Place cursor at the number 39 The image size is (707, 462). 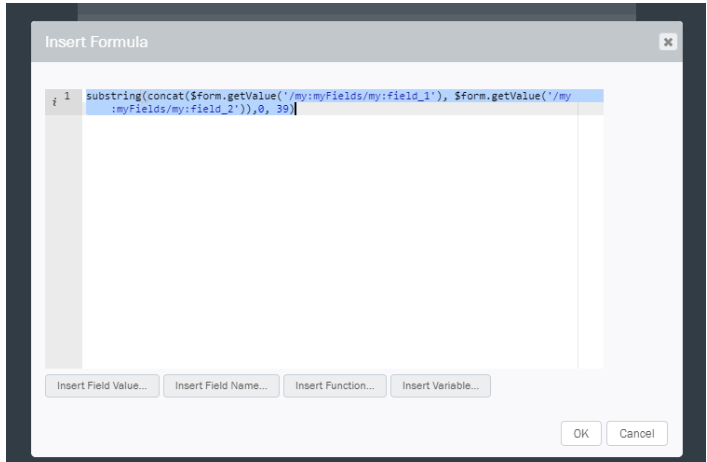[283, 108]
